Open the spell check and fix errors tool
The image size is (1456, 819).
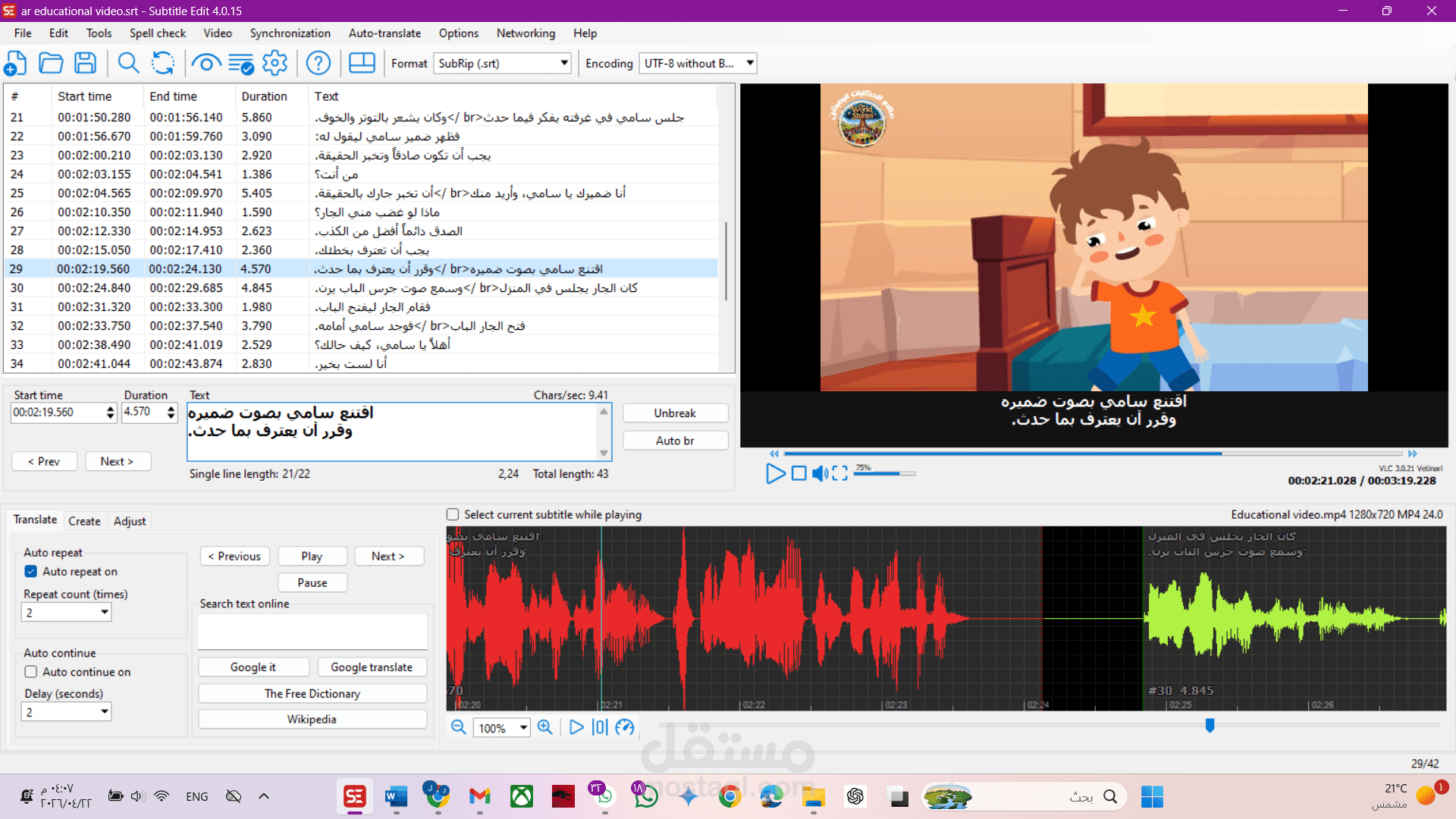pos(242,63)
